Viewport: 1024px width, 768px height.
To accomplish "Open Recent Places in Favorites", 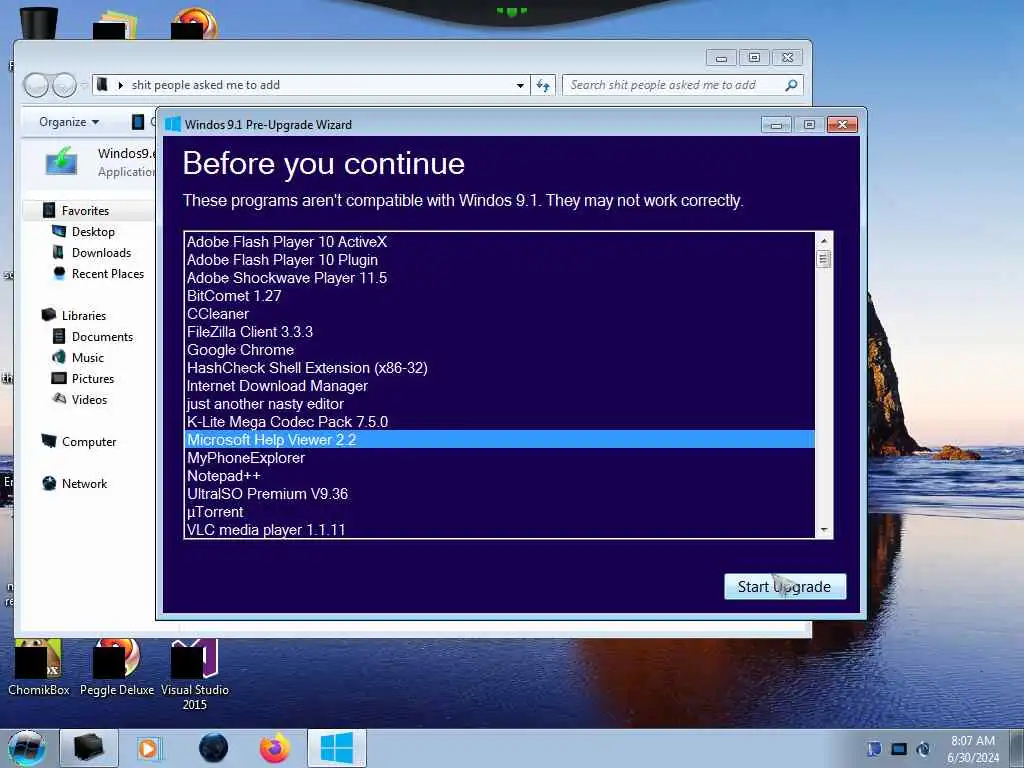I will coord(108,274).
